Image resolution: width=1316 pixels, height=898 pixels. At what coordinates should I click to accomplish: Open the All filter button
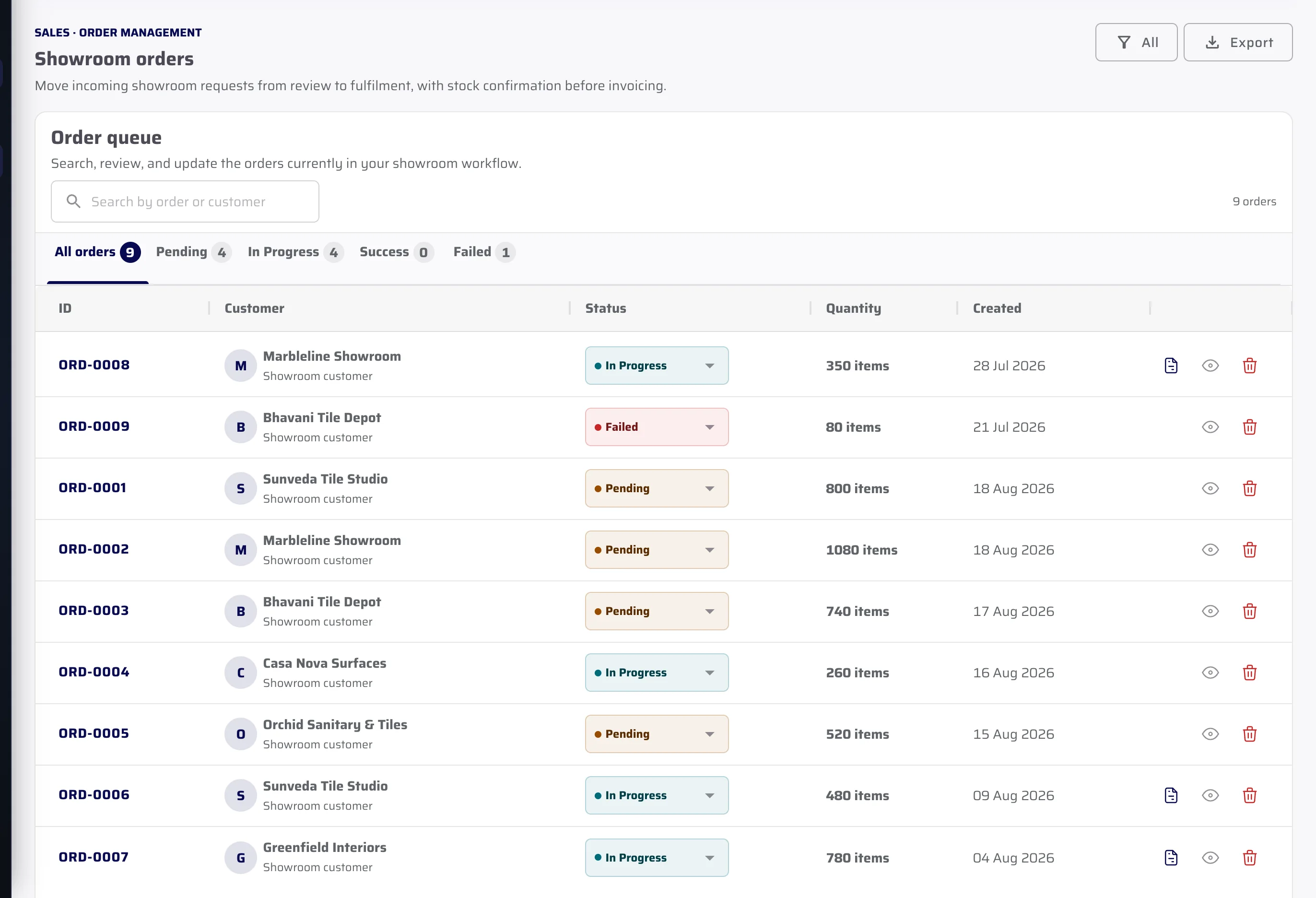tap(1136, 43)
